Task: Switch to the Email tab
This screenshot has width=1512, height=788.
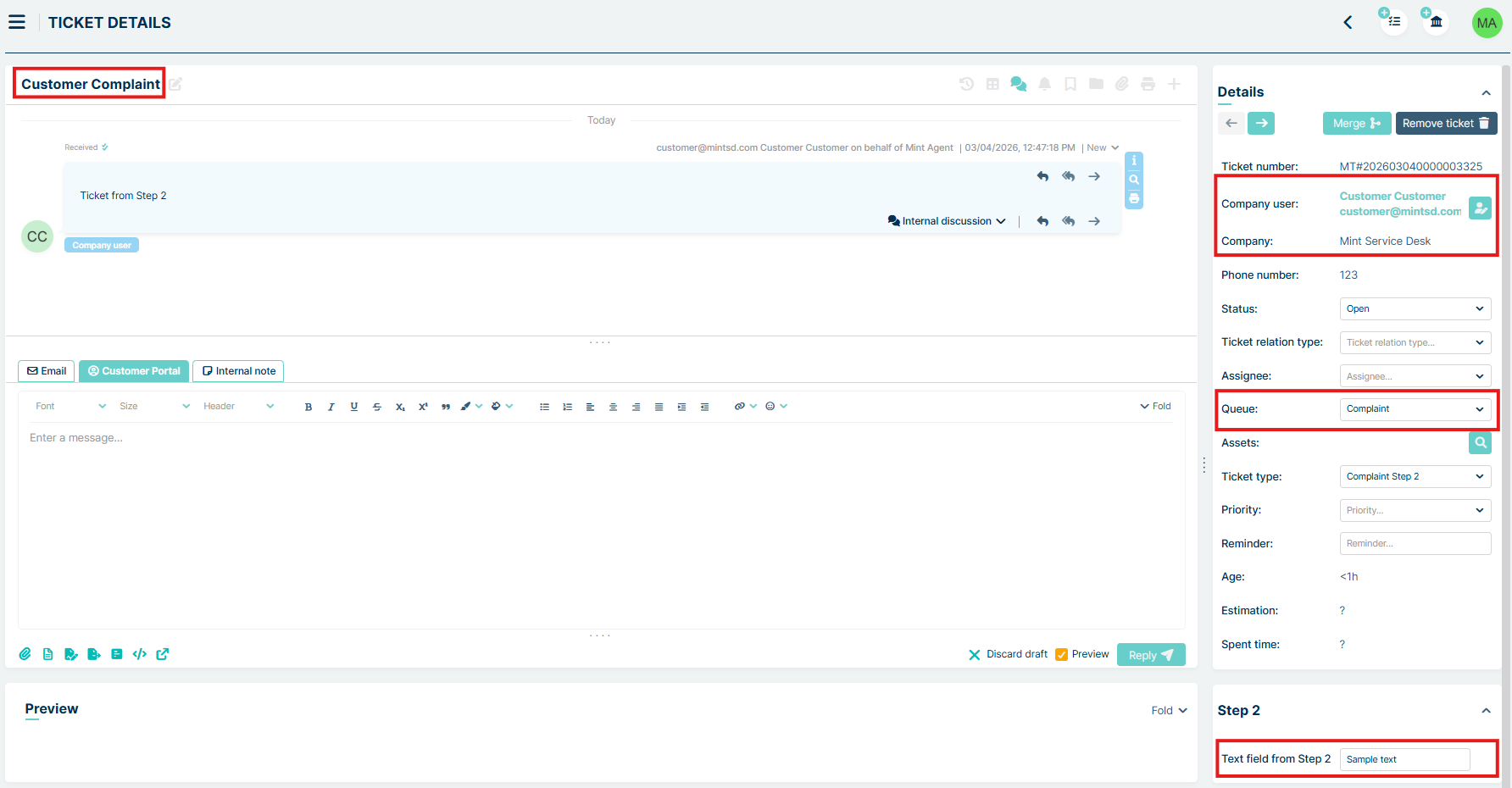Action: coord(47,371)
